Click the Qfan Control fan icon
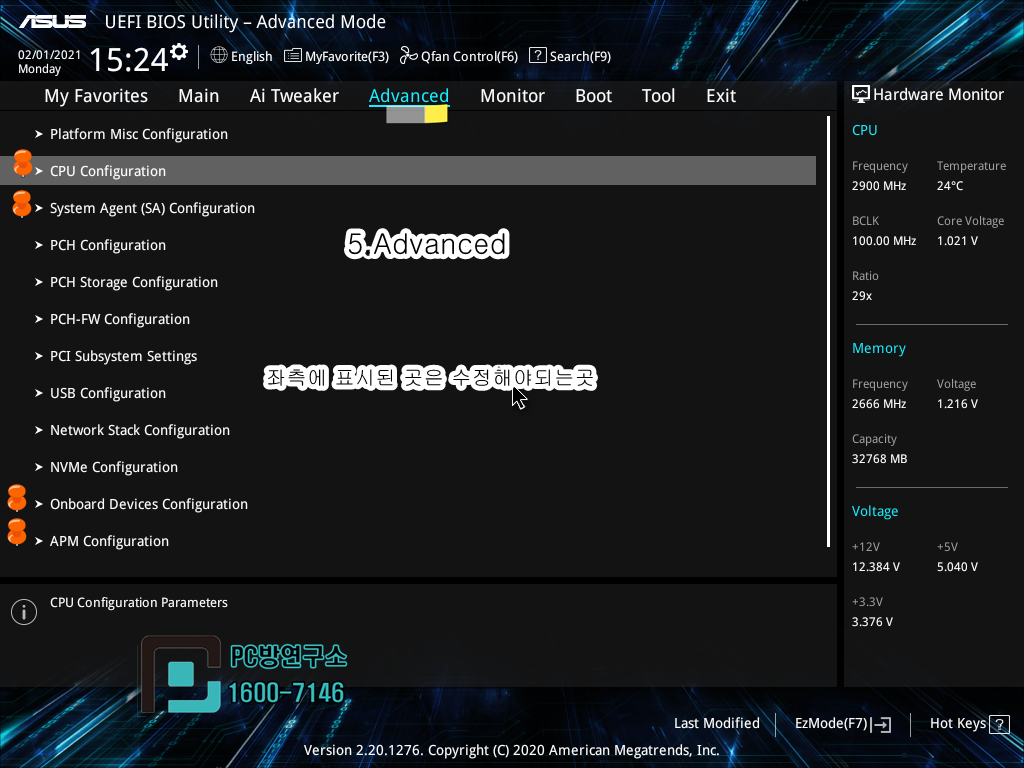Screen dimensions: 1024x768 [x=409, y=56]
